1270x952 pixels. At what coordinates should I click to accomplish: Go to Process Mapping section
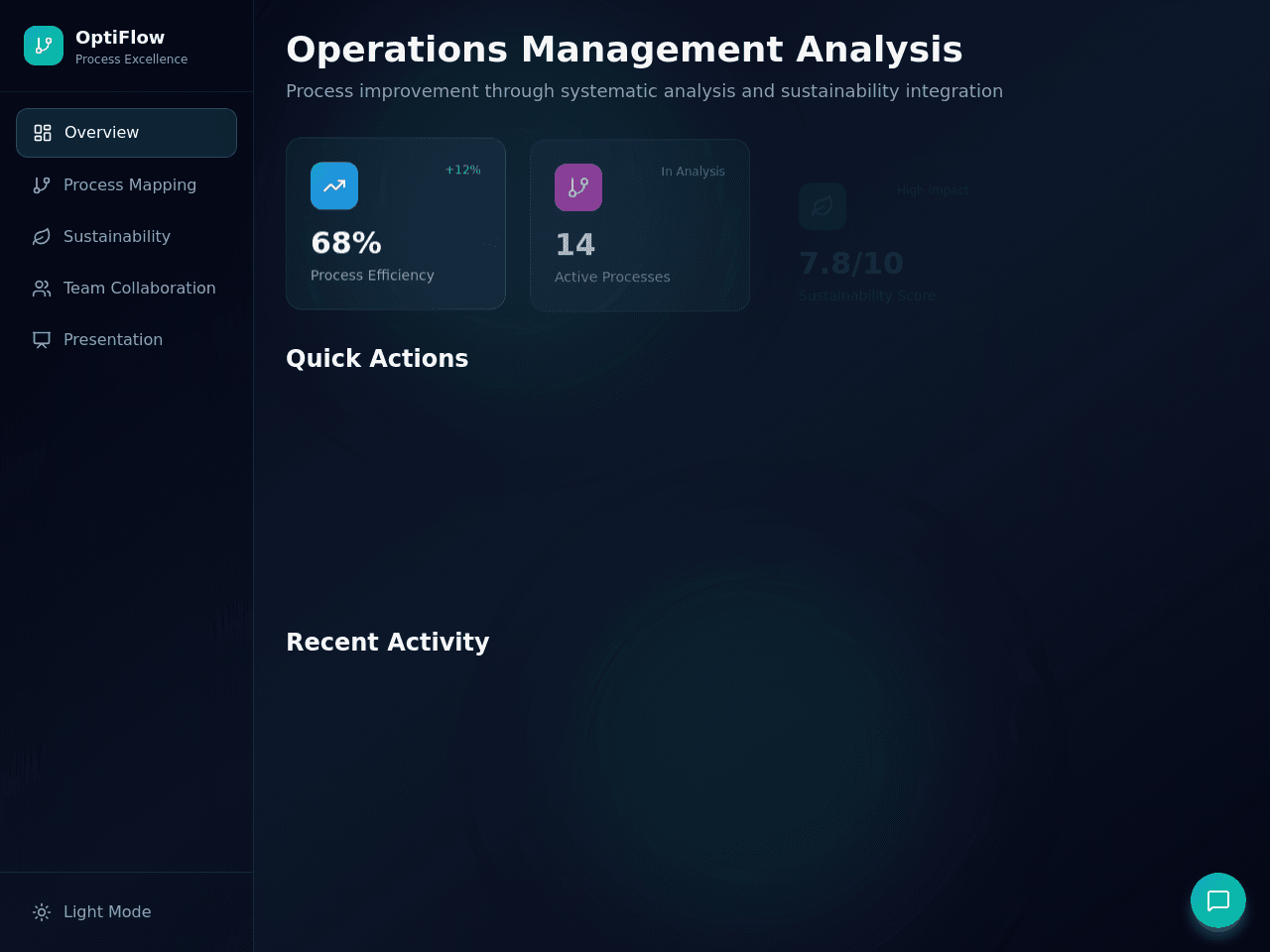(126, 184)
